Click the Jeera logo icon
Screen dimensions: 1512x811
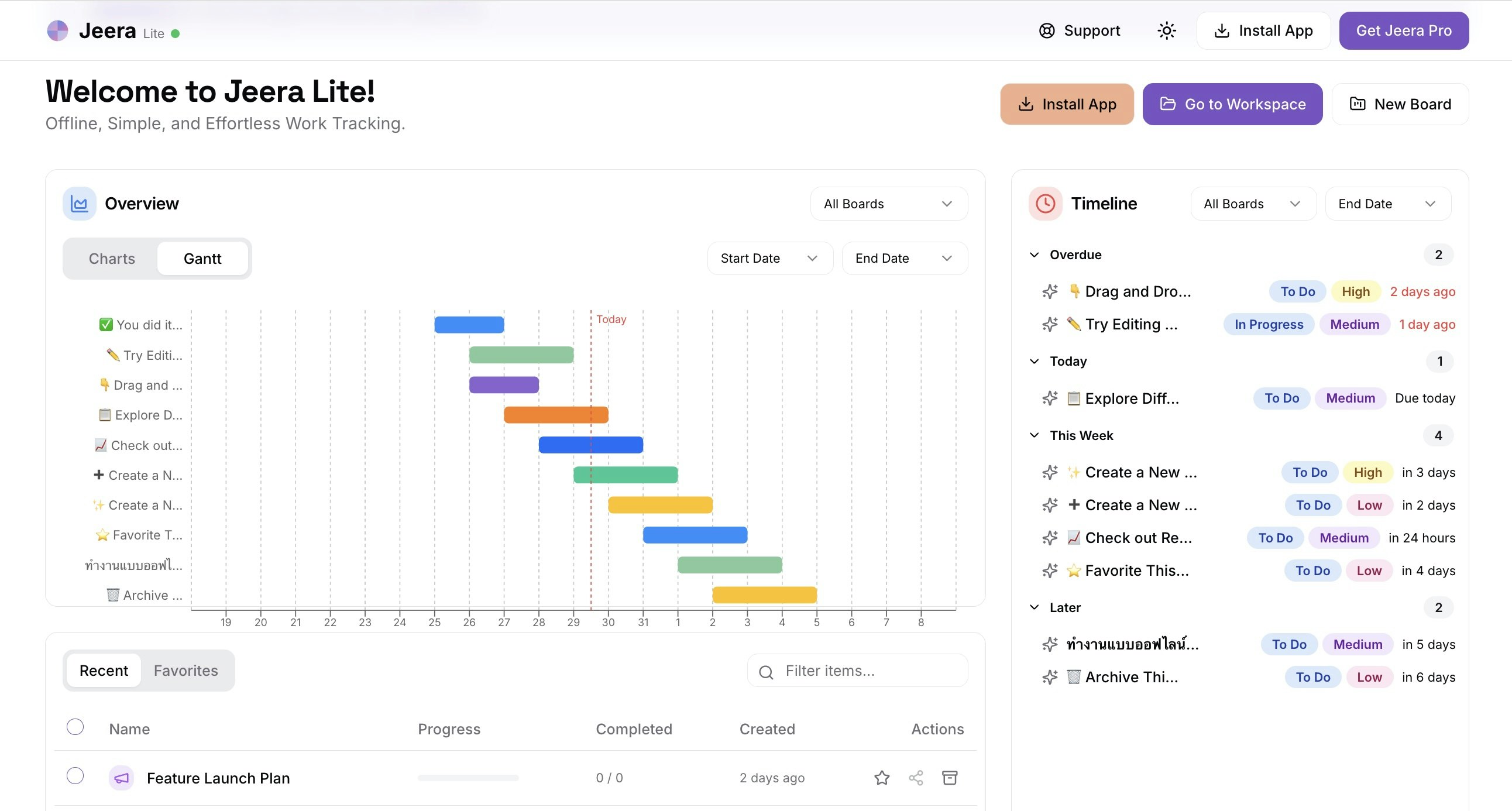[x=57, y=30]
